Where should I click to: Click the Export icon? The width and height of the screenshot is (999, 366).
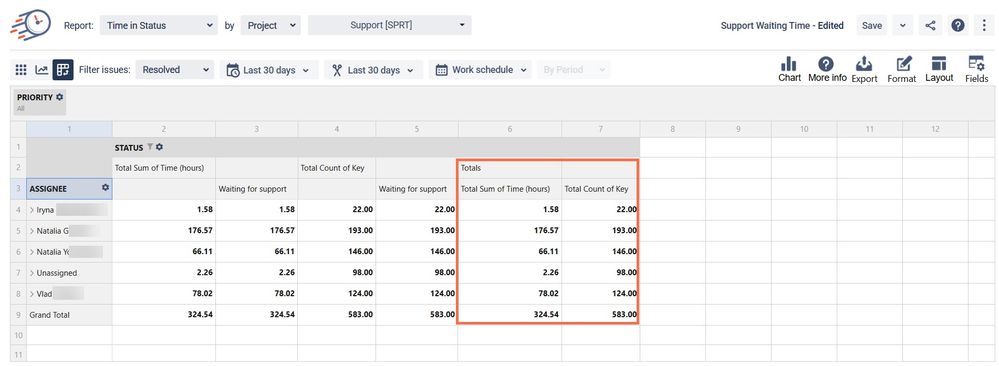pos(864,70)
